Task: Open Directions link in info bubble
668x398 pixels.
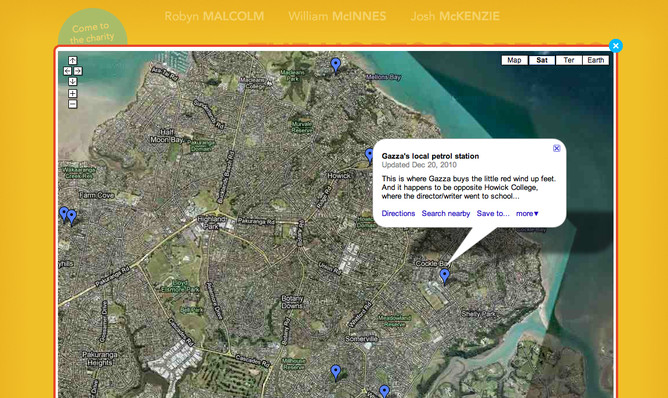Action: click(x=398, y=213)
